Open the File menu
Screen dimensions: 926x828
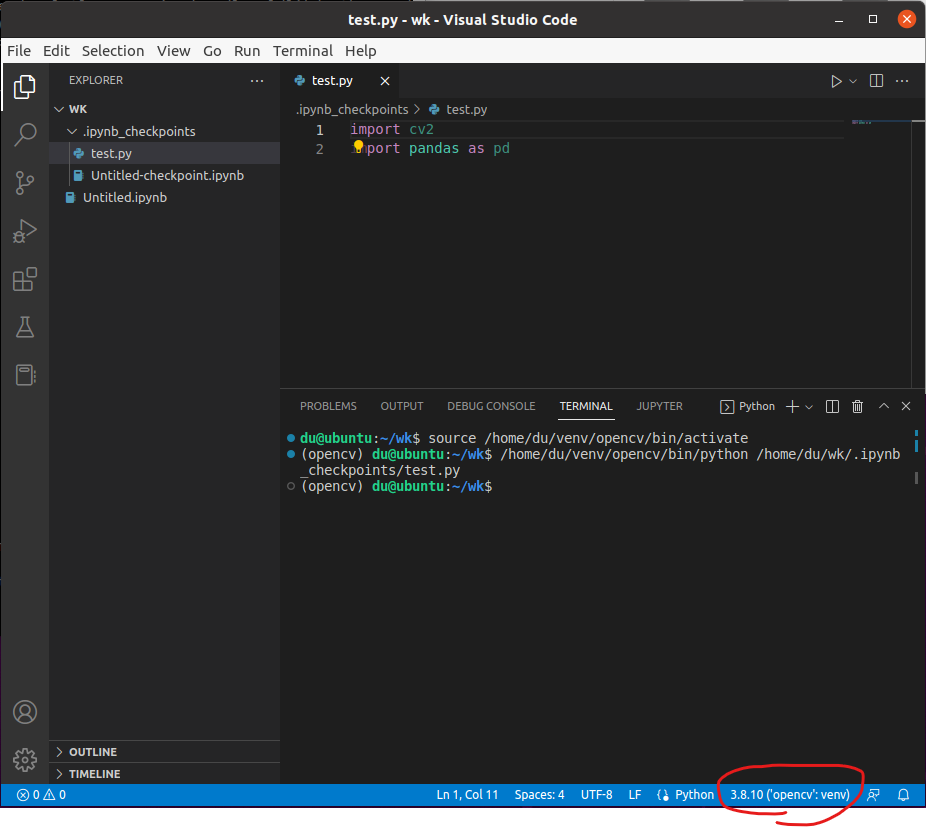(x=19, y=51)
